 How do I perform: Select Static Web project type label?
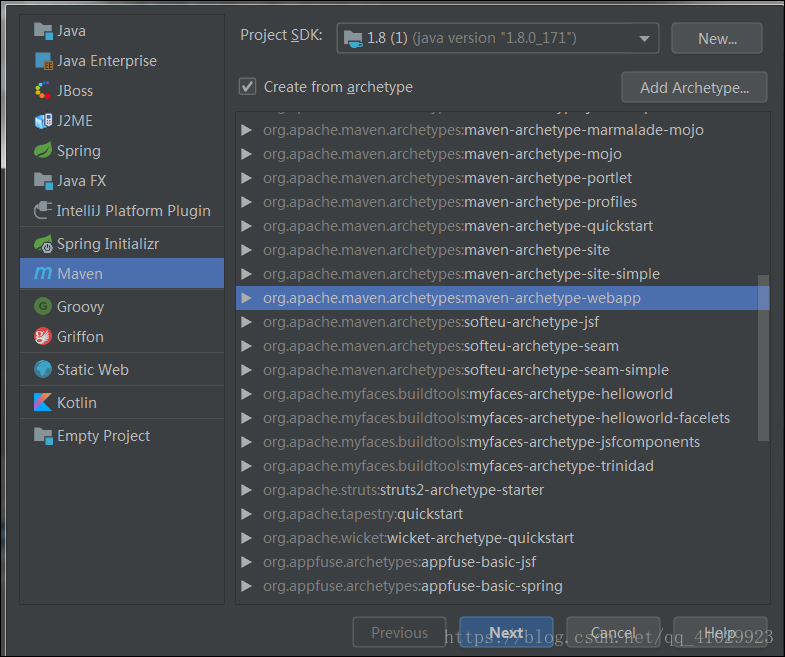(x=93, y=370)
